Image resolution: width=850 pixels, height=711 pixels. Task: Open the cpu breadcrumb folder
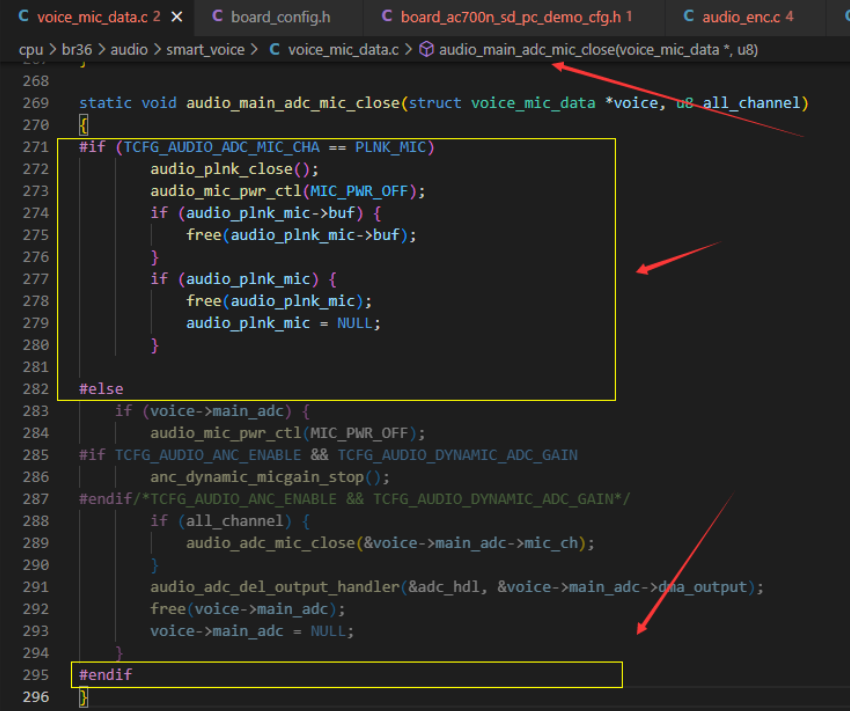[31, 50]
